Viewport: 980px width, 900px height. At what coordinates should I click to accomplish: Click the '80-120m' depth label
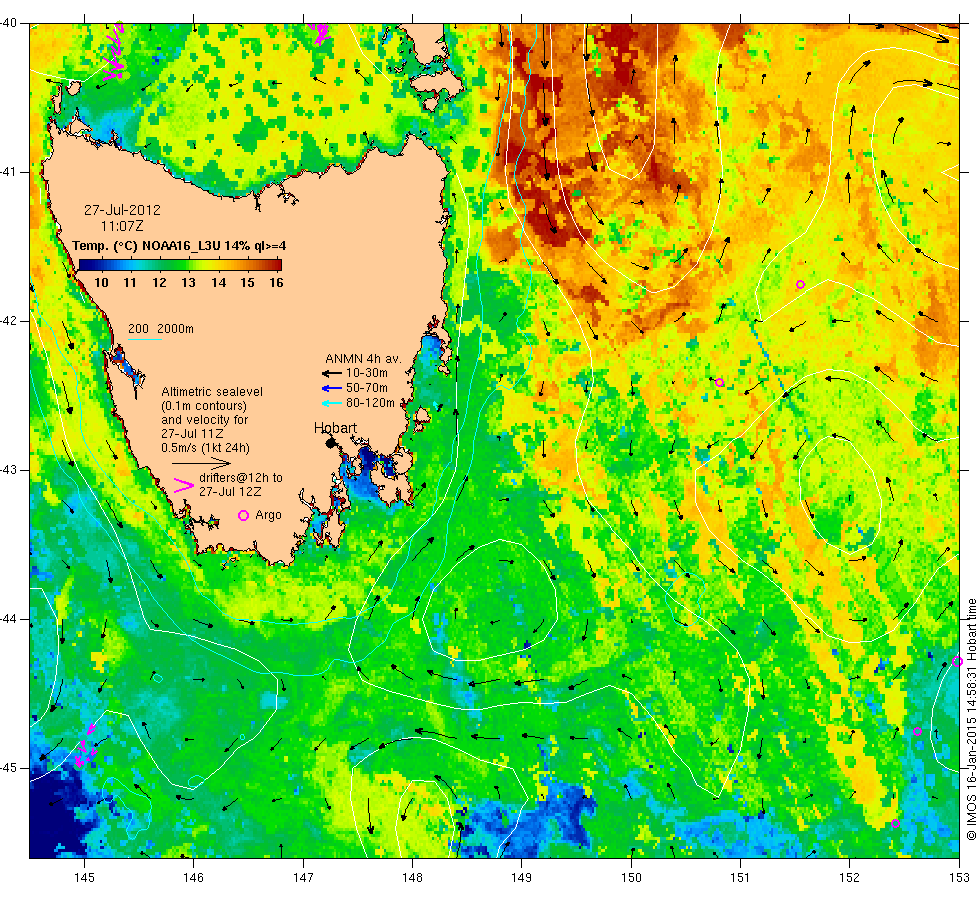click(371, 403)
